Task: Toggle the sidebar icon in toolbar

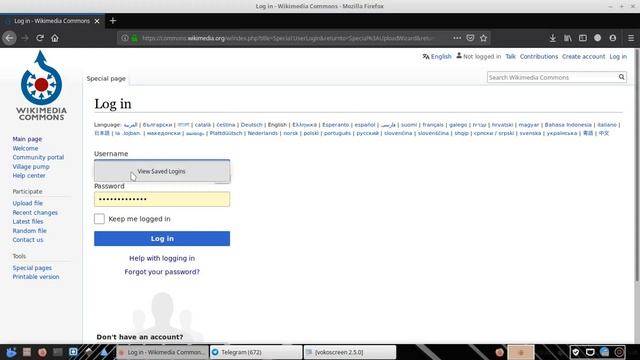Action: tap(583, 38)
